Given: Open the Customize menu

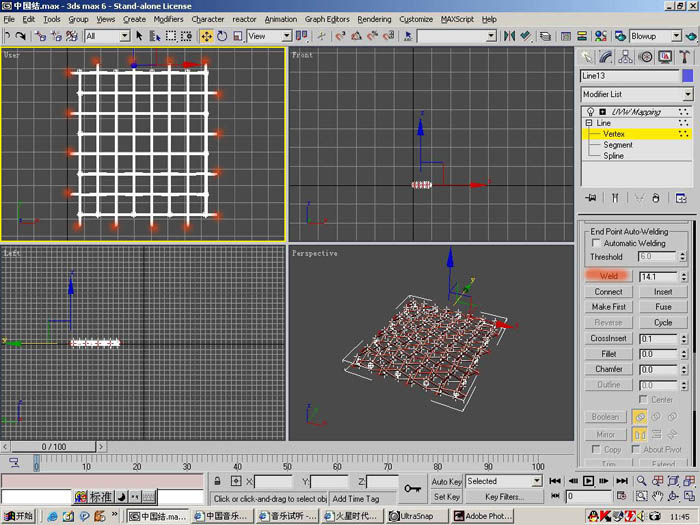Looking at the screenshot, I should coord(416,19).
